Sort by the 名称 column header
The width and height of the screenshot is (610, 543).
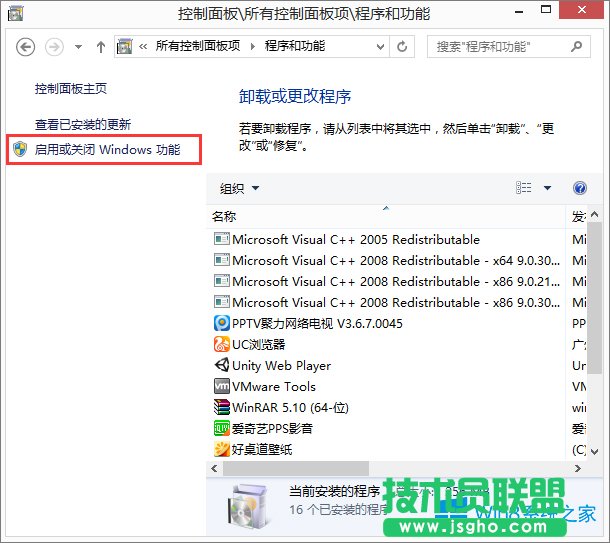pyautogui.click(x=386, y=216)
